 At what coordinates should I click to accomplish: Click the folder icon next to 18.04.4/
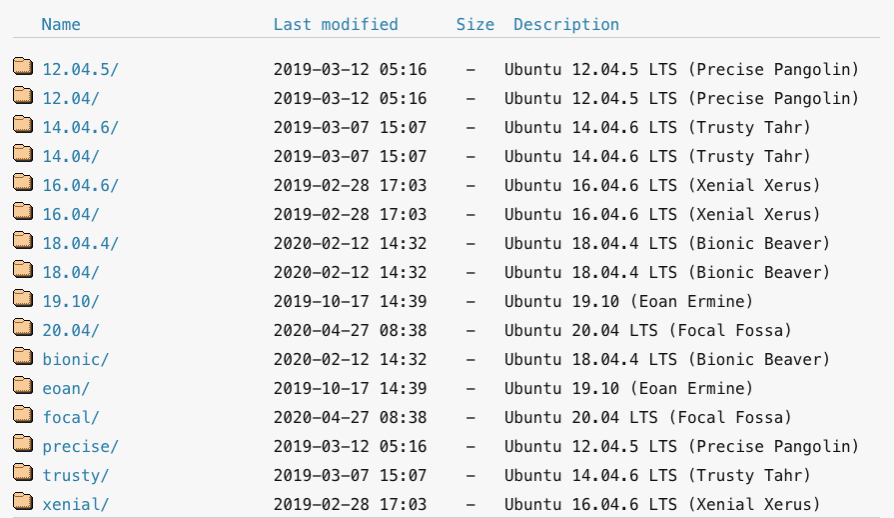[x=23, y=242]
